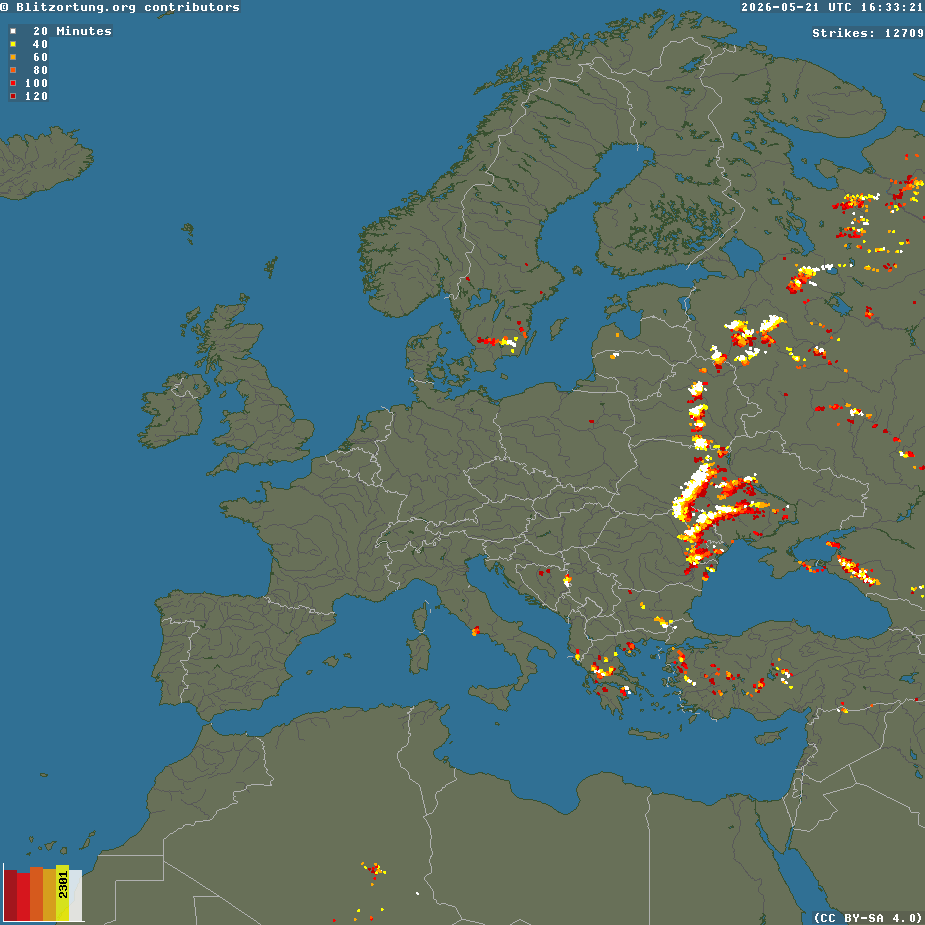Select the yellow 40 minutes legend swatch
Image resolution: width=925 pixels, height=925 pixels.
click(x=13, y=44)
